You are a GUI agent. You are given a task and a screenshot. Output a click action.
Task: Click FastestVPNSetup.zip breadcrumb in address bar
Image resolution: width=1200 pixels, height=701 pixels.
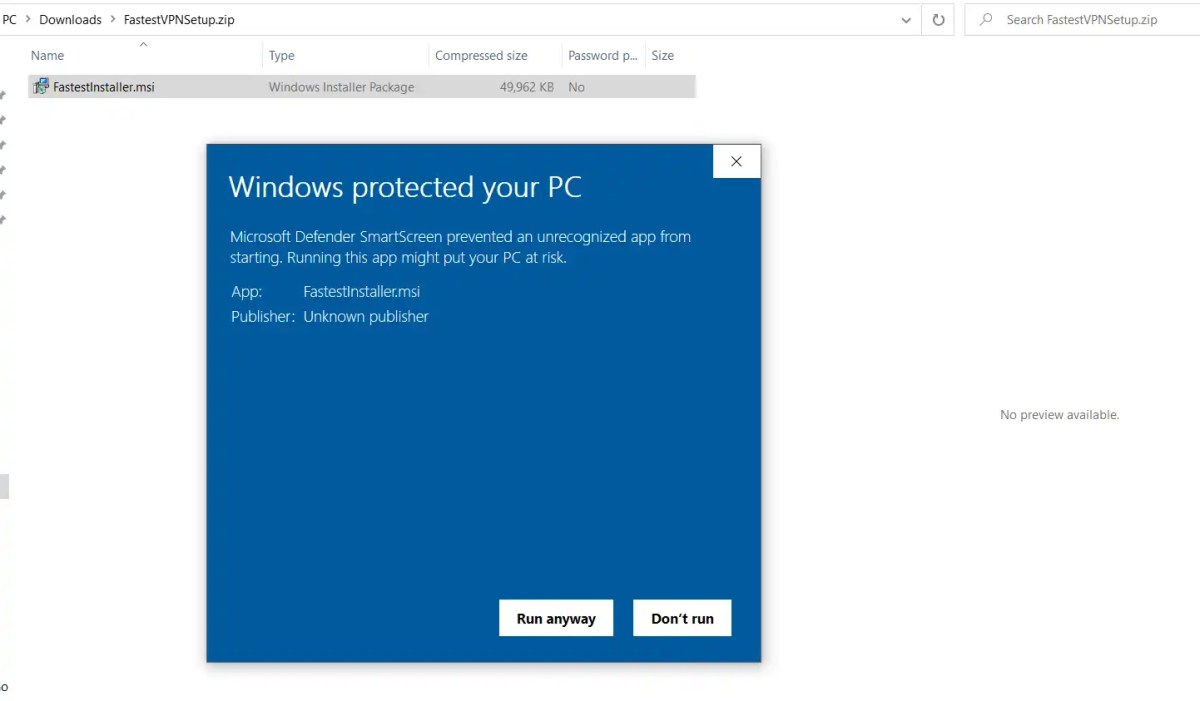179,19
